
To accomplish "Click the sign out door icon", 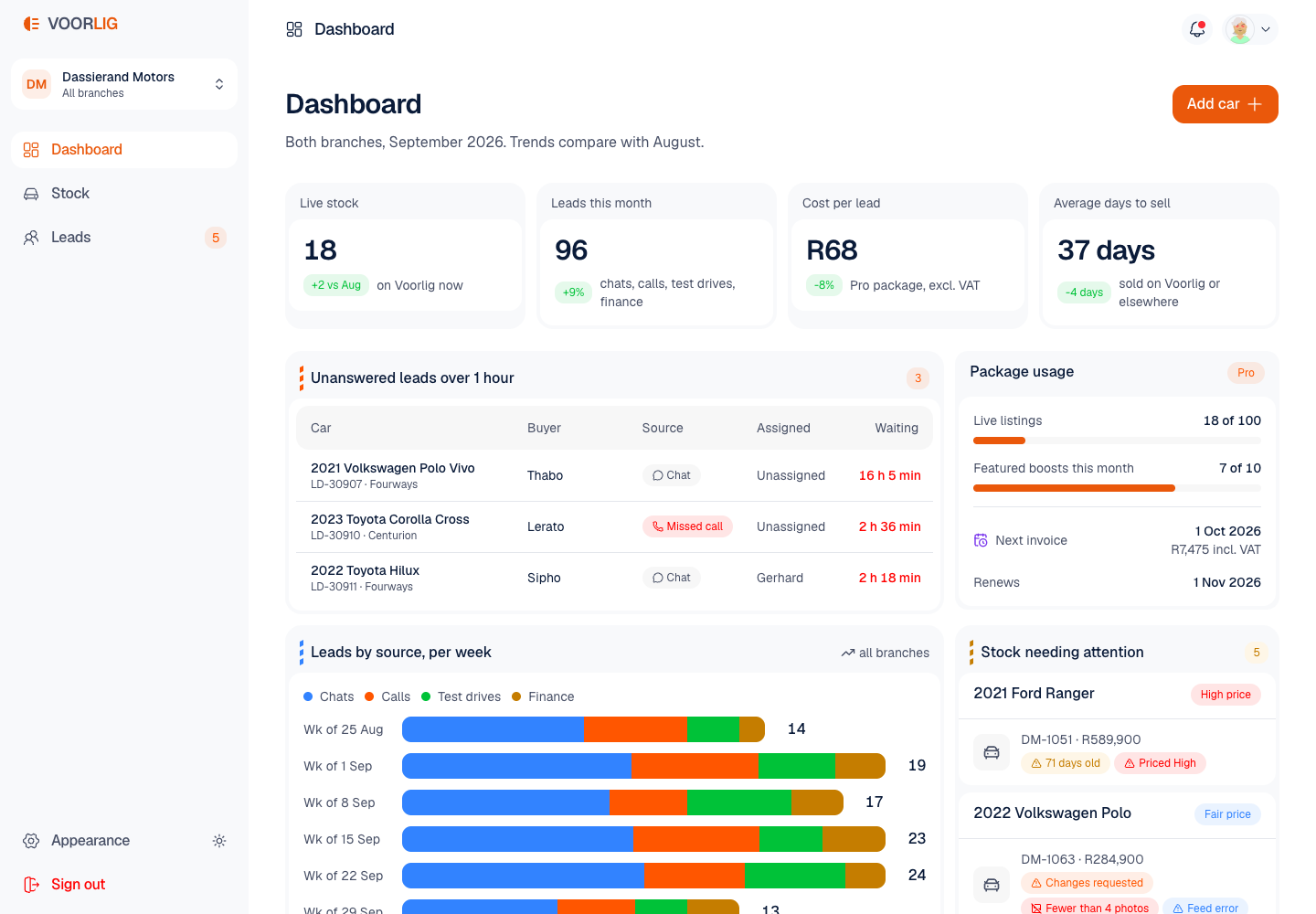I will (31, 885).
